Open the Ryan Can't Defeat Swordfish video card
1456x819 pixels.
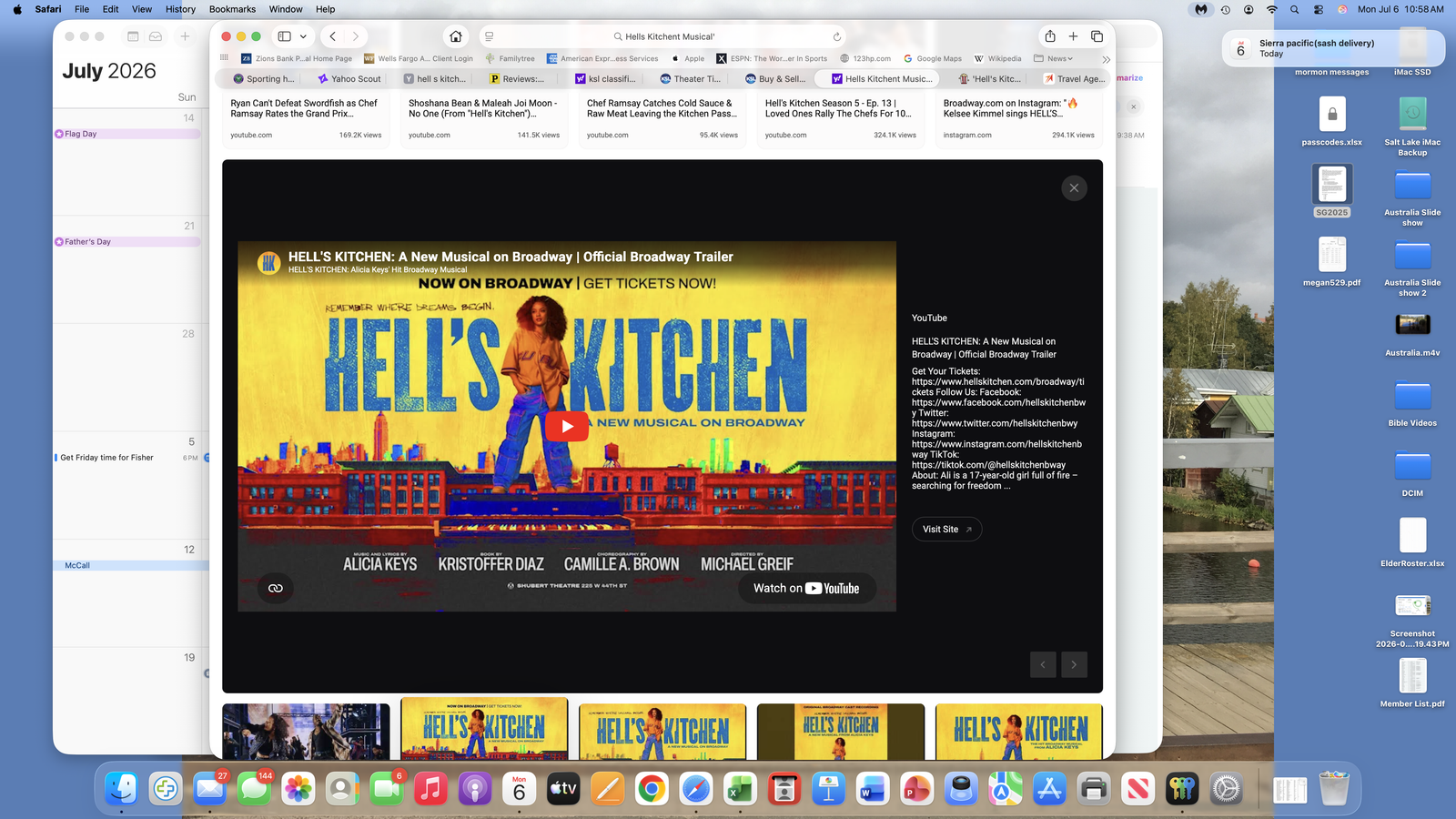click(x=306, y=120)
